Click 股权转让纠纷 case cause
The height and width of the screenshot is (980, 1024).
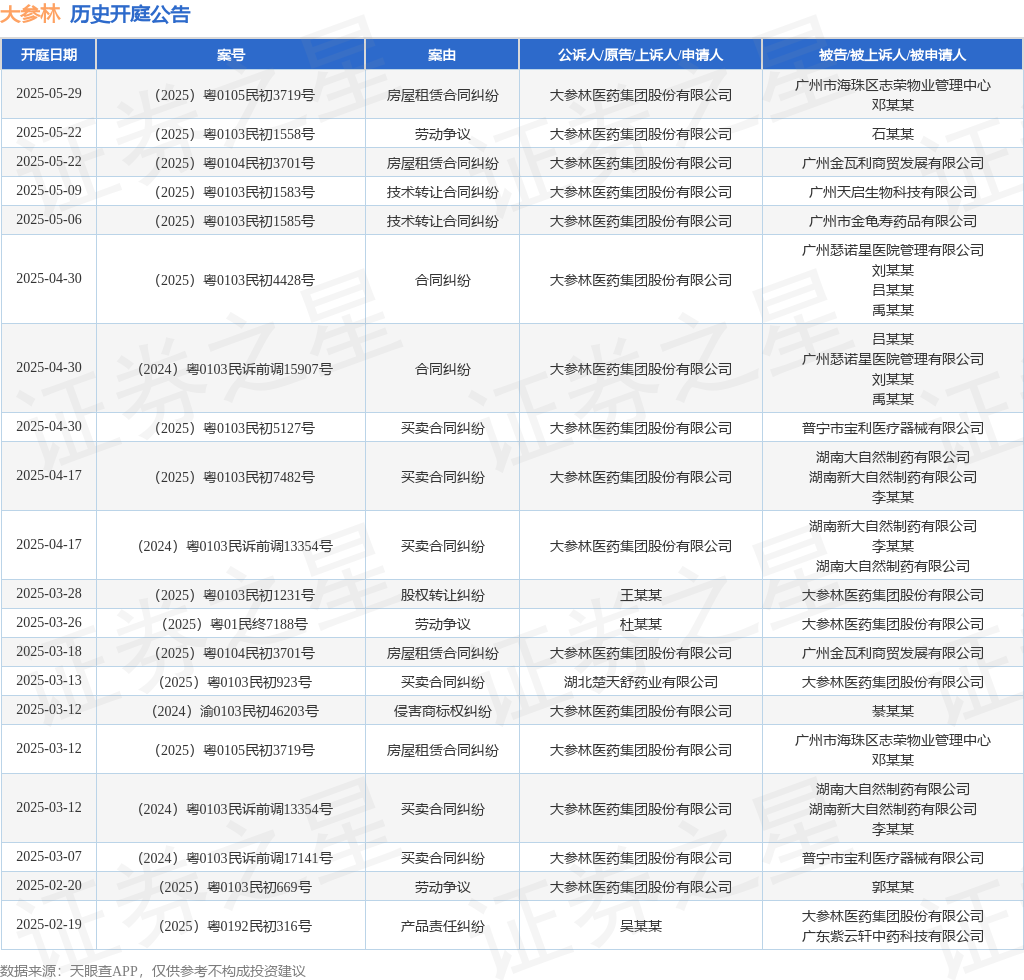click(442, 595)
